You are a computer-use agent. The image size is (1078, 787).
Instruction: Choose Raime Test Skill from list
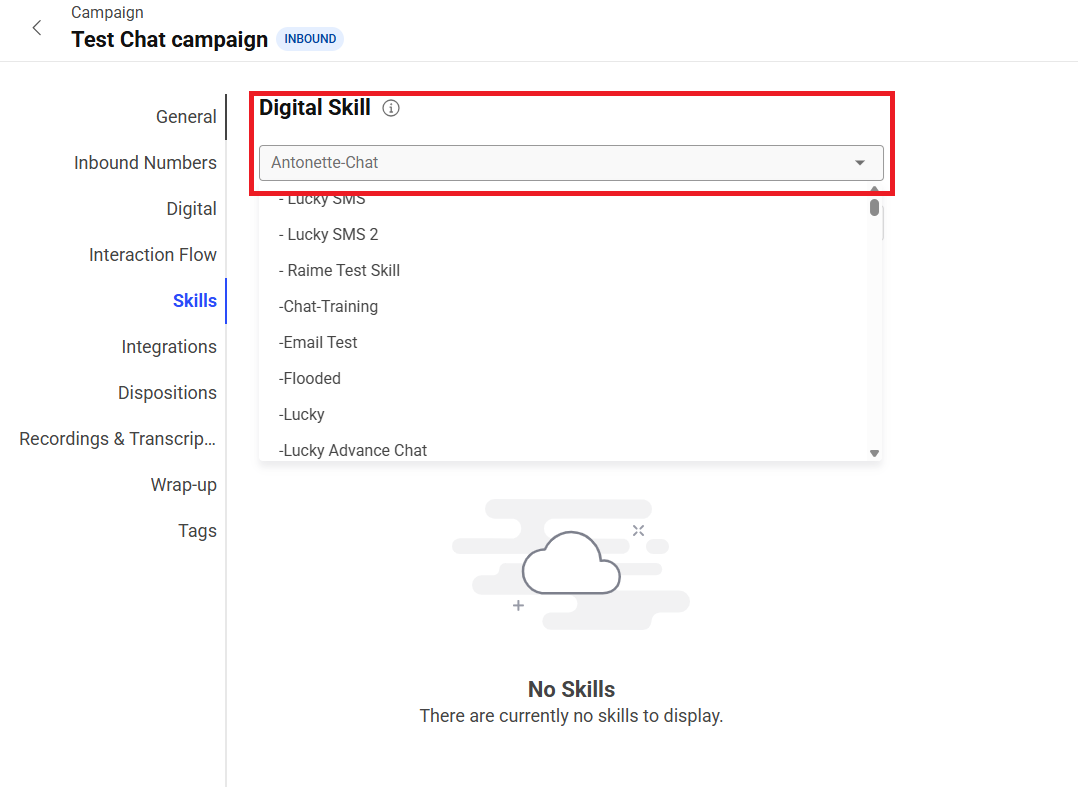(570, 271)
